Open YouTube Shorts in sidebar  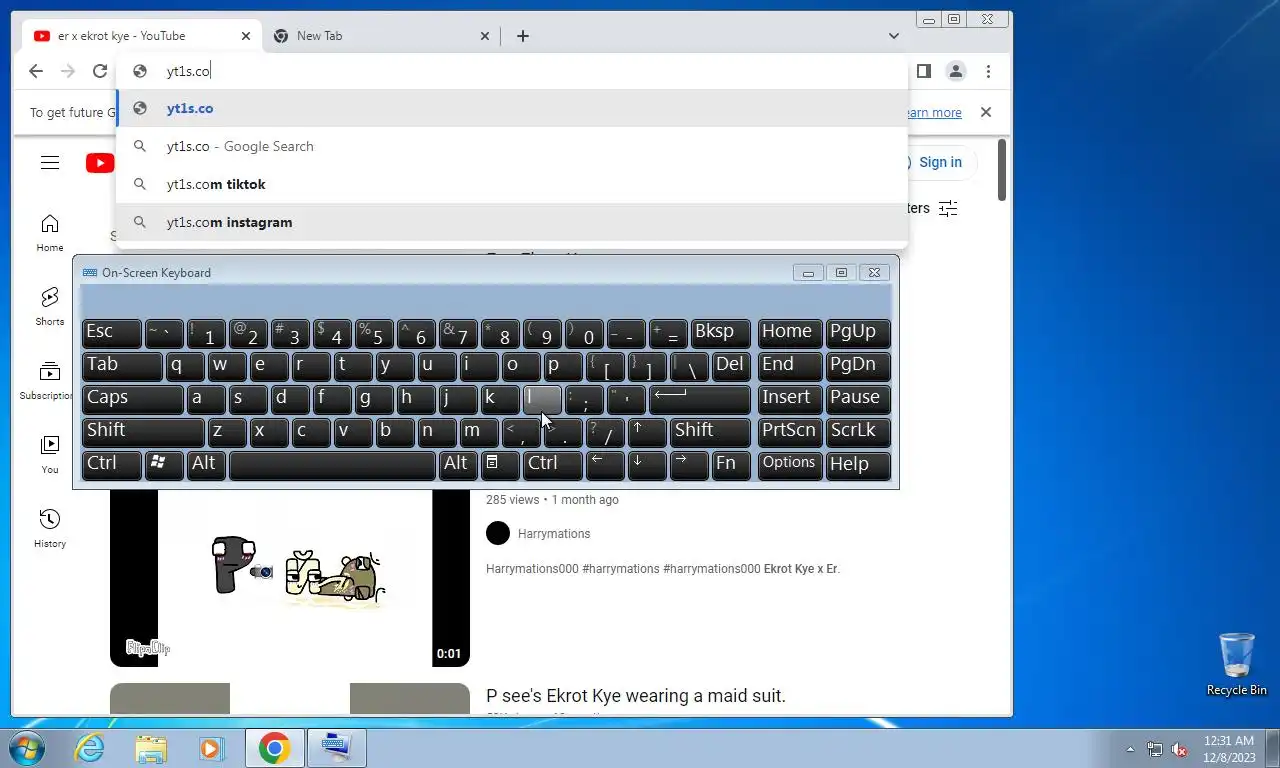click(50, 307)
